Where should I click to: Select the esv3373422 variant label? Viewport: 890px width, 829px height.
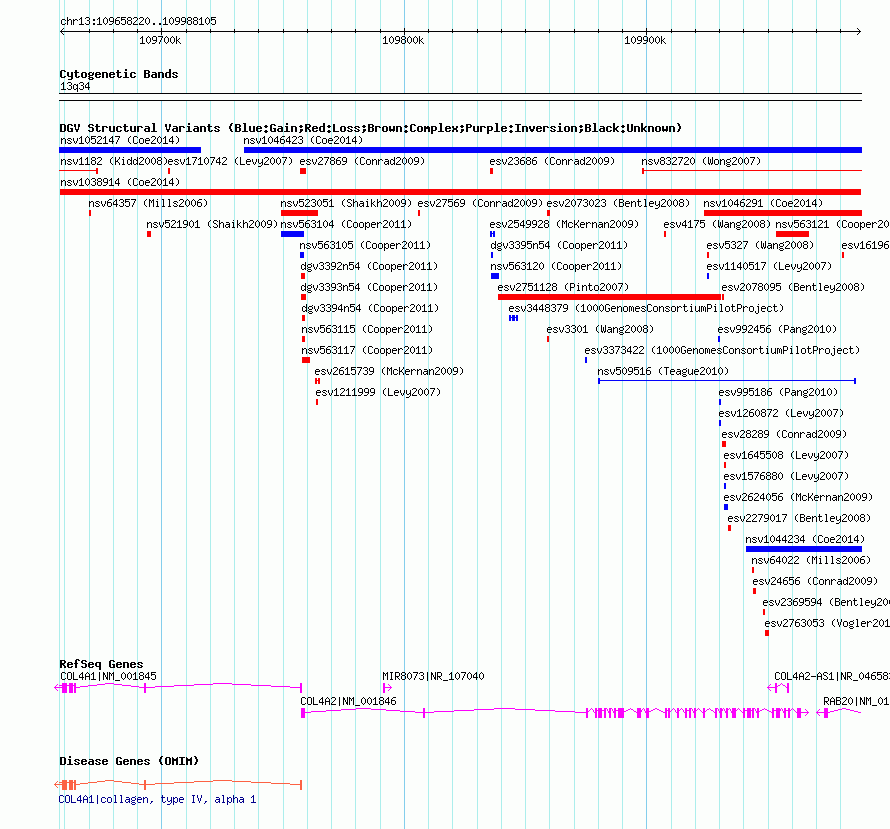pos(722,350)
